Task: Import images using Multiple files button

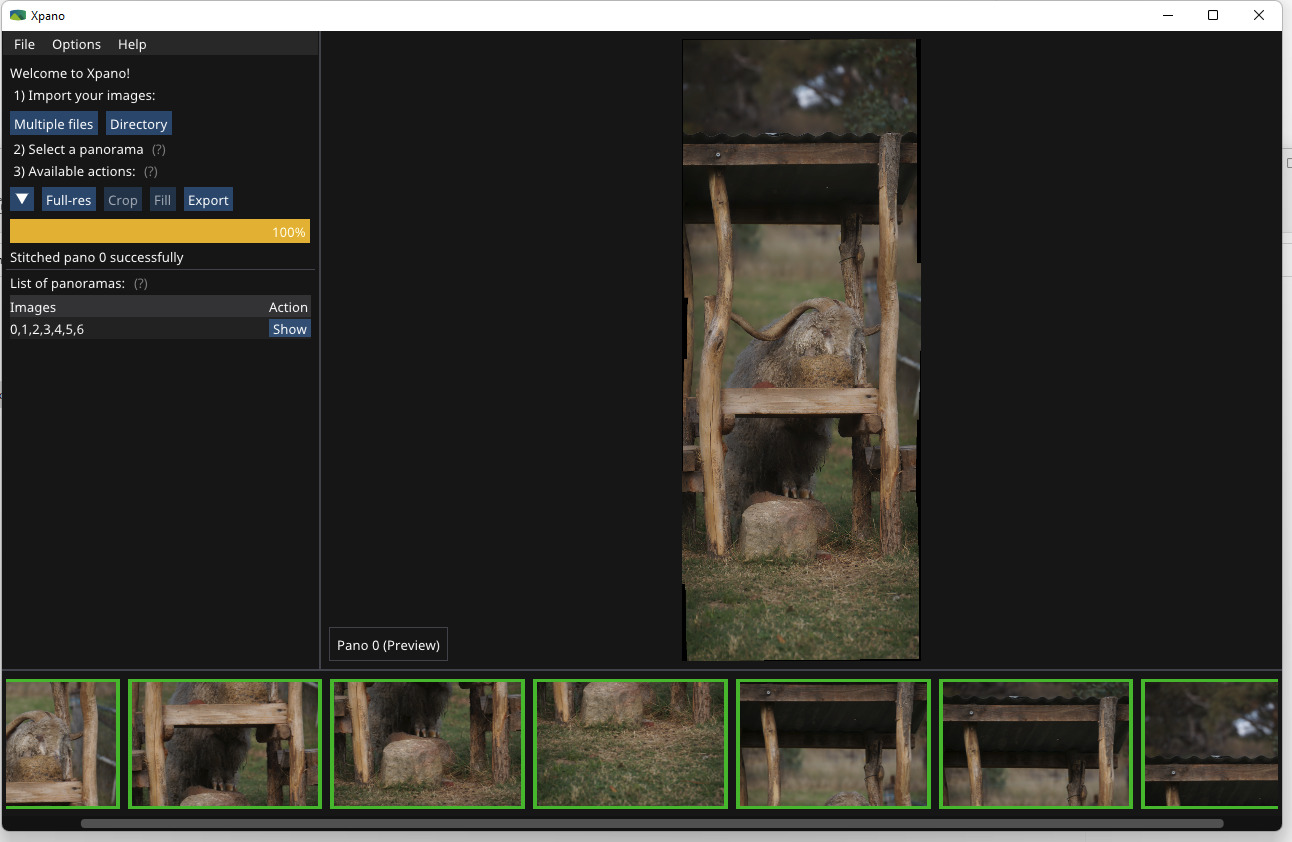Action: [x=54, y=124]
